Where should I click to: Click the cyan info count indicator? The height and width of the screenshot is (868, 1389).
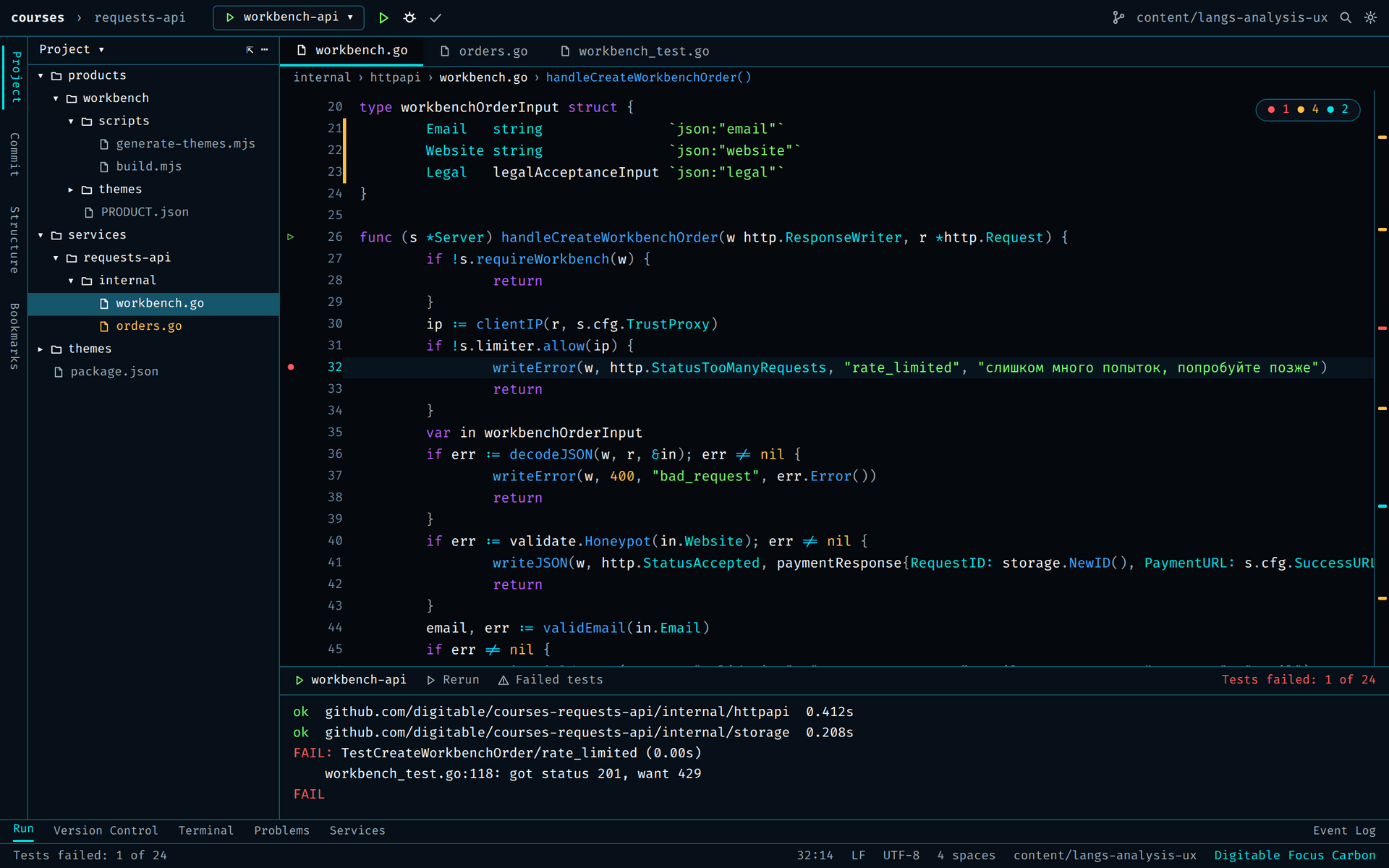(1338, 109)
